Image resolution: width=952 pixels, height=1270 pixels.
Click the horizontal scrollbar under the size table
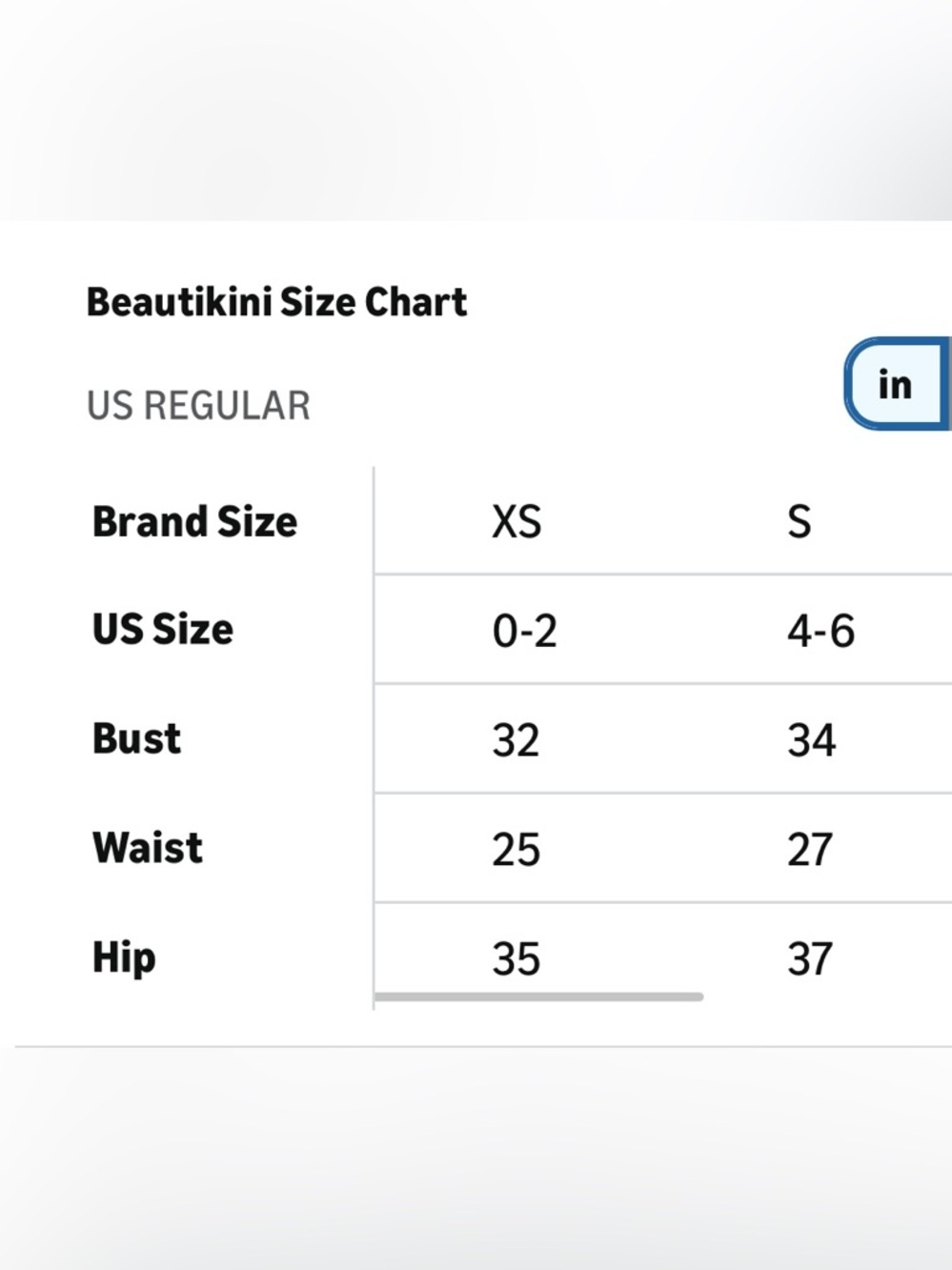(538, 997)
